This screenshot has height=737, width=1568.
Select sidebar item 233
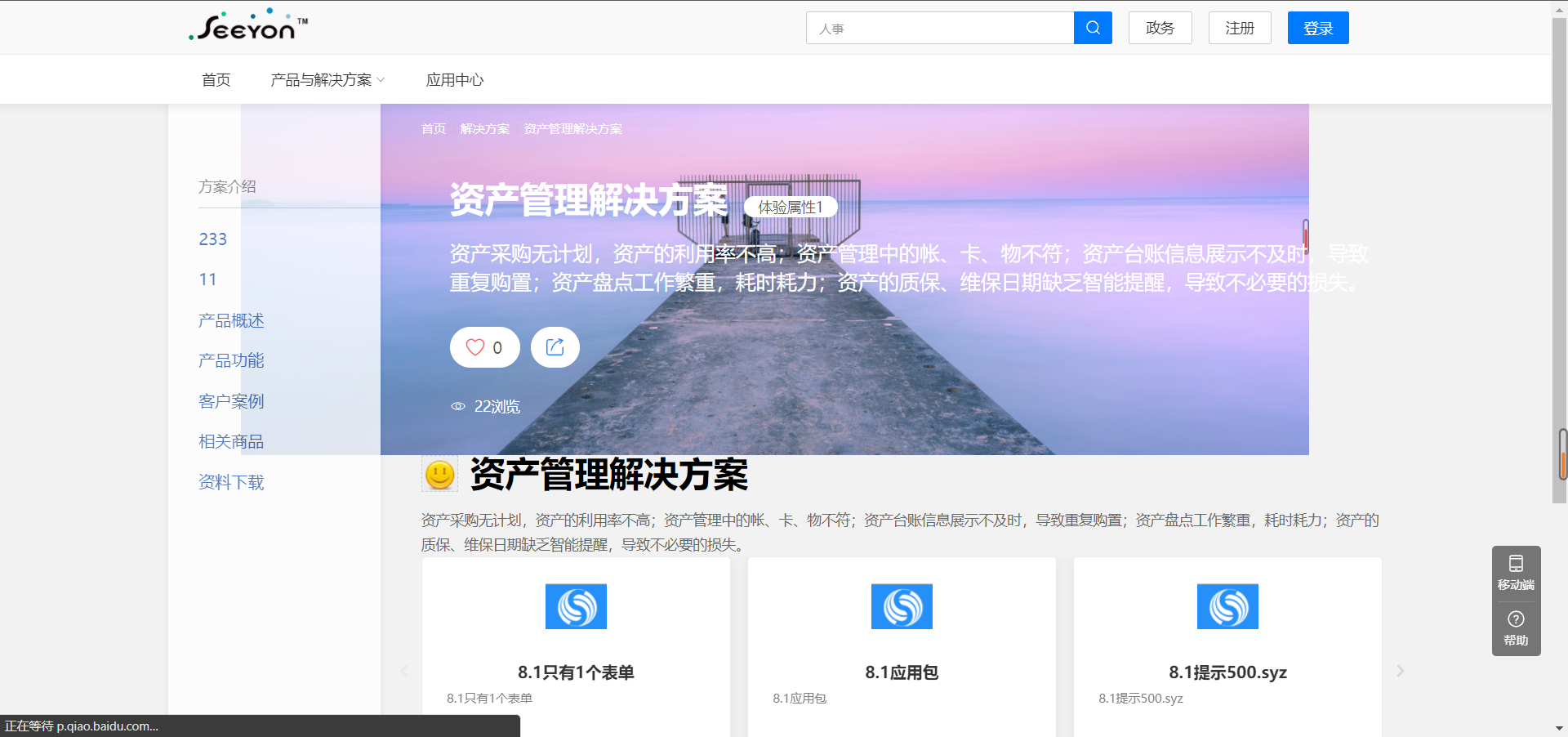click(213, 239)
